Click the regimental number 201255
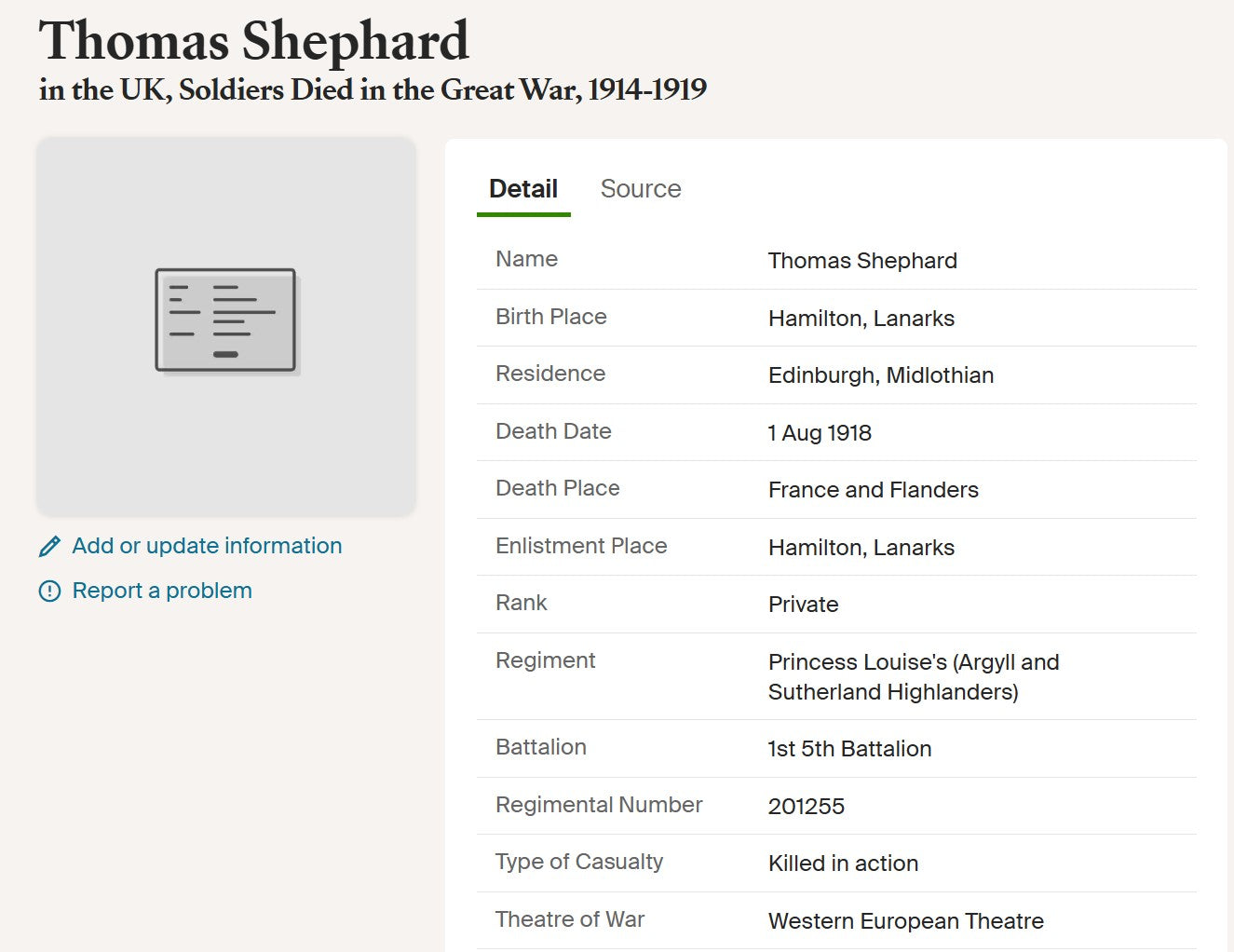 (x=807, y=807)
